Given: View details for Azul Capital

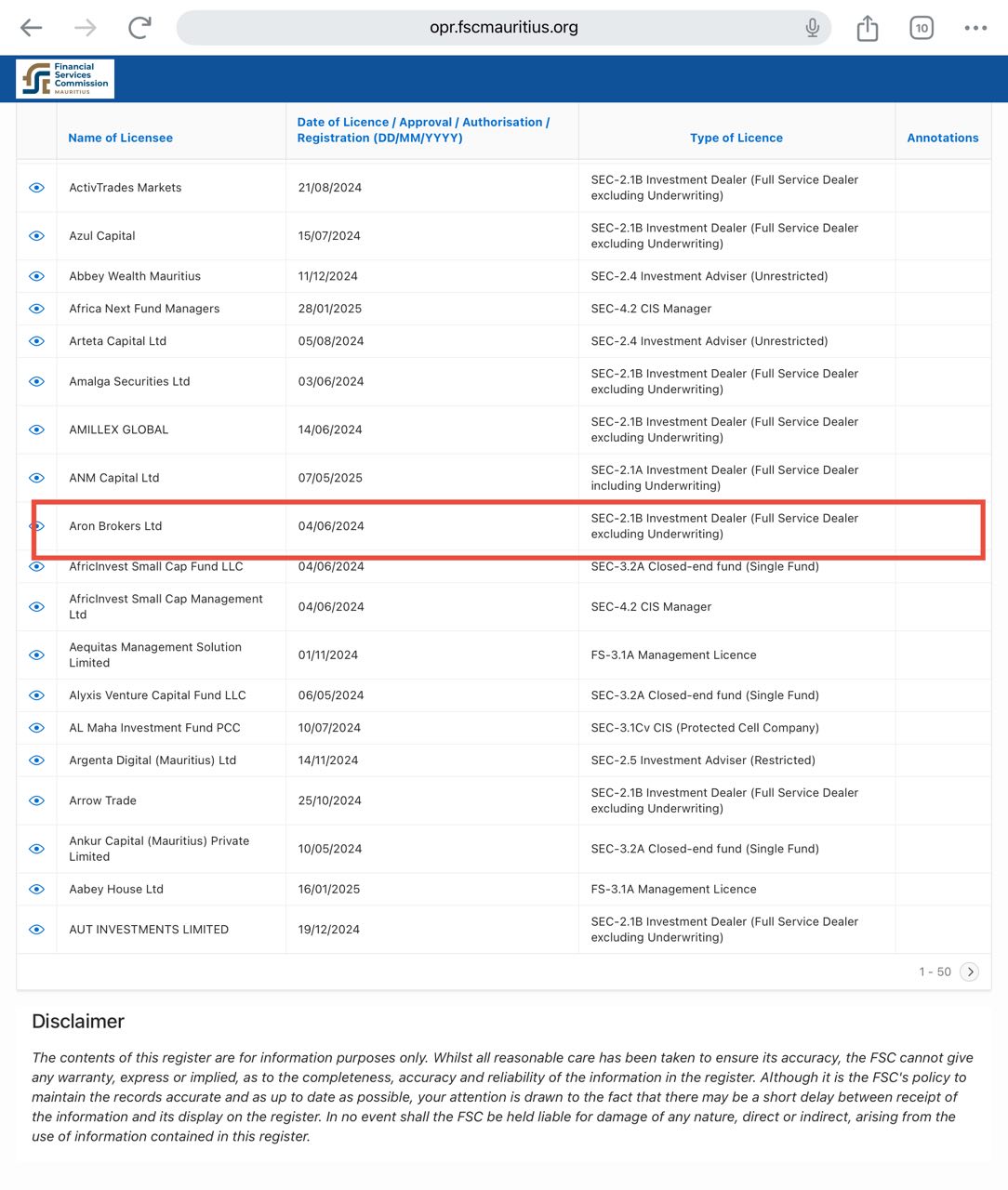Looking at the screenshot, I should tap(37, 236).
